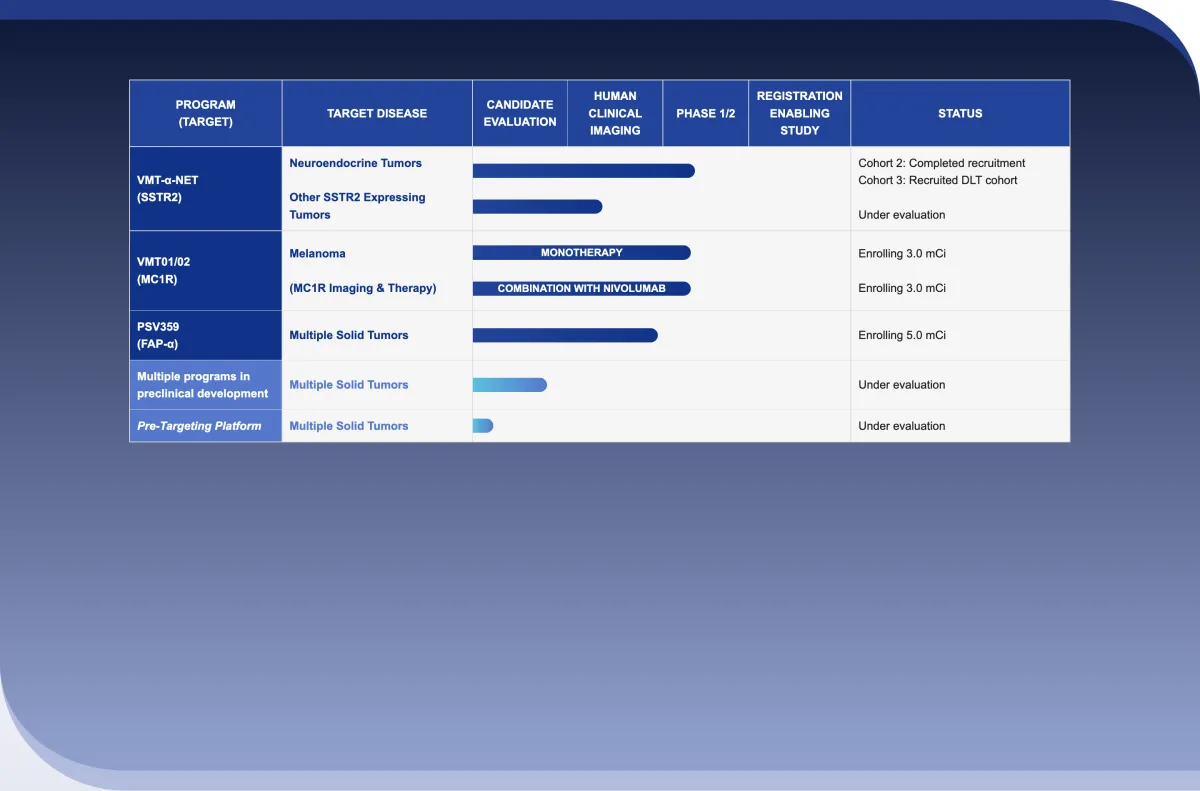Select the HUMAN CLINICAL IMAGING header

(x=615, y=113)
